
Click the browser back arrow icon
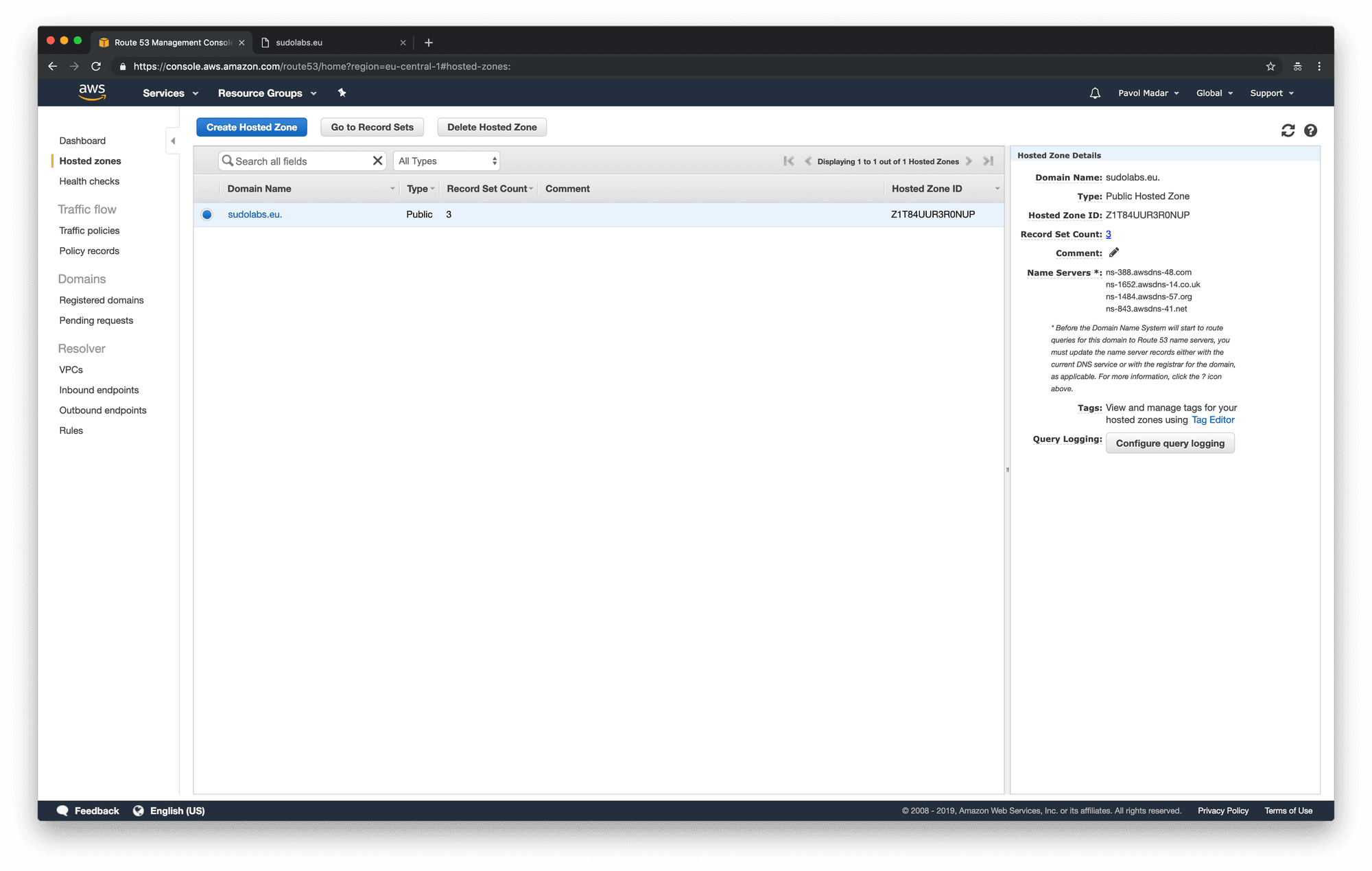point(53,66)
